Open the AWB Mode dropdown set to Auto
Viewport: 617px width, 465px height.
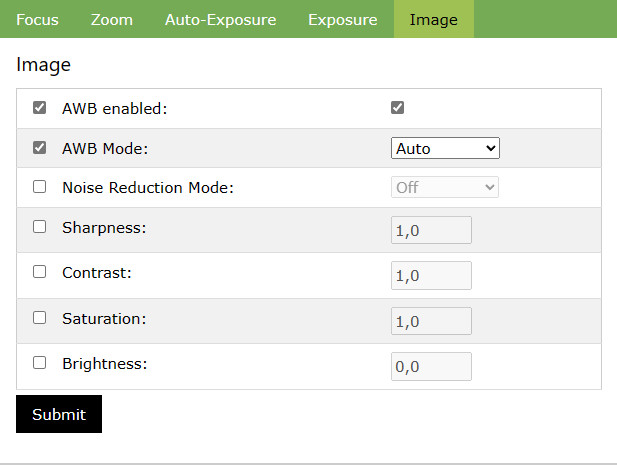coord(444,148)
